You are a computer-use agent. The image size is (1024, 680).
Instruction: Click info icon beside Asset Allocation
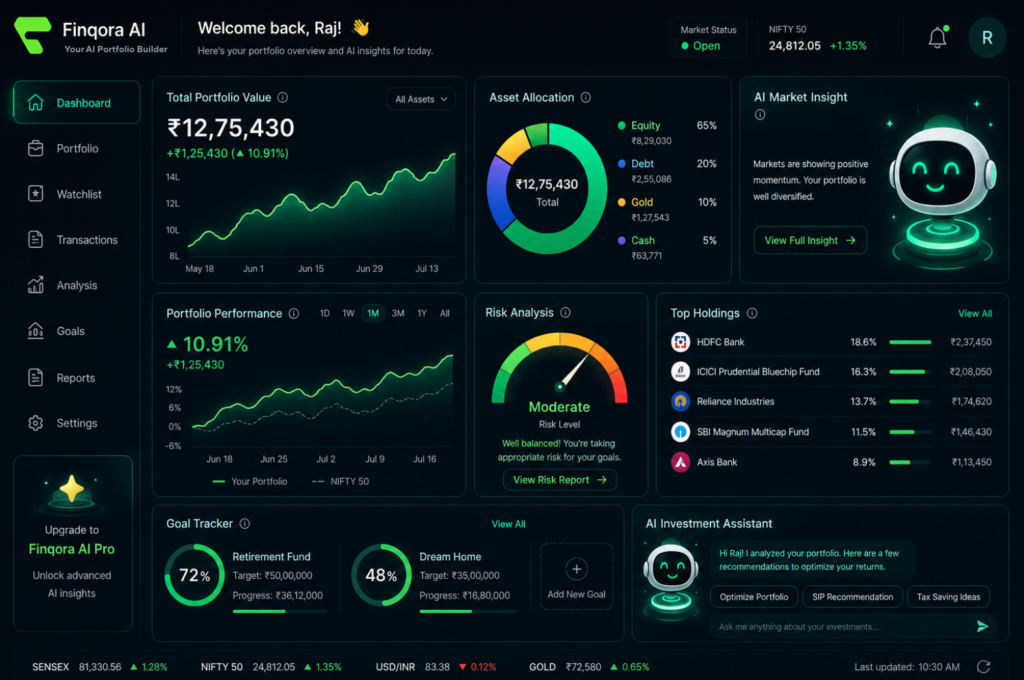coord(586,97)
